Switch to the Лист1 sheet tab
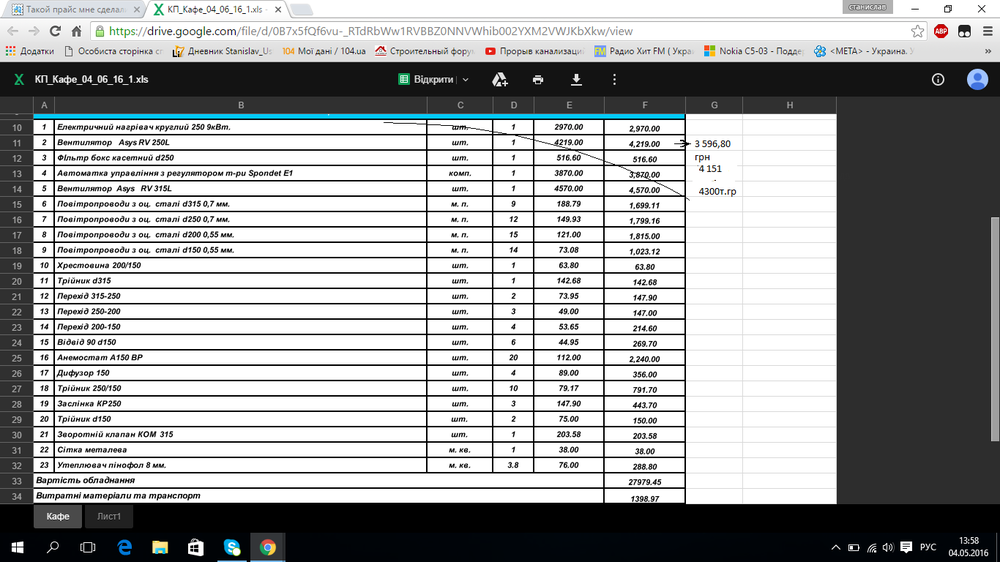 (x=108, y=516)
